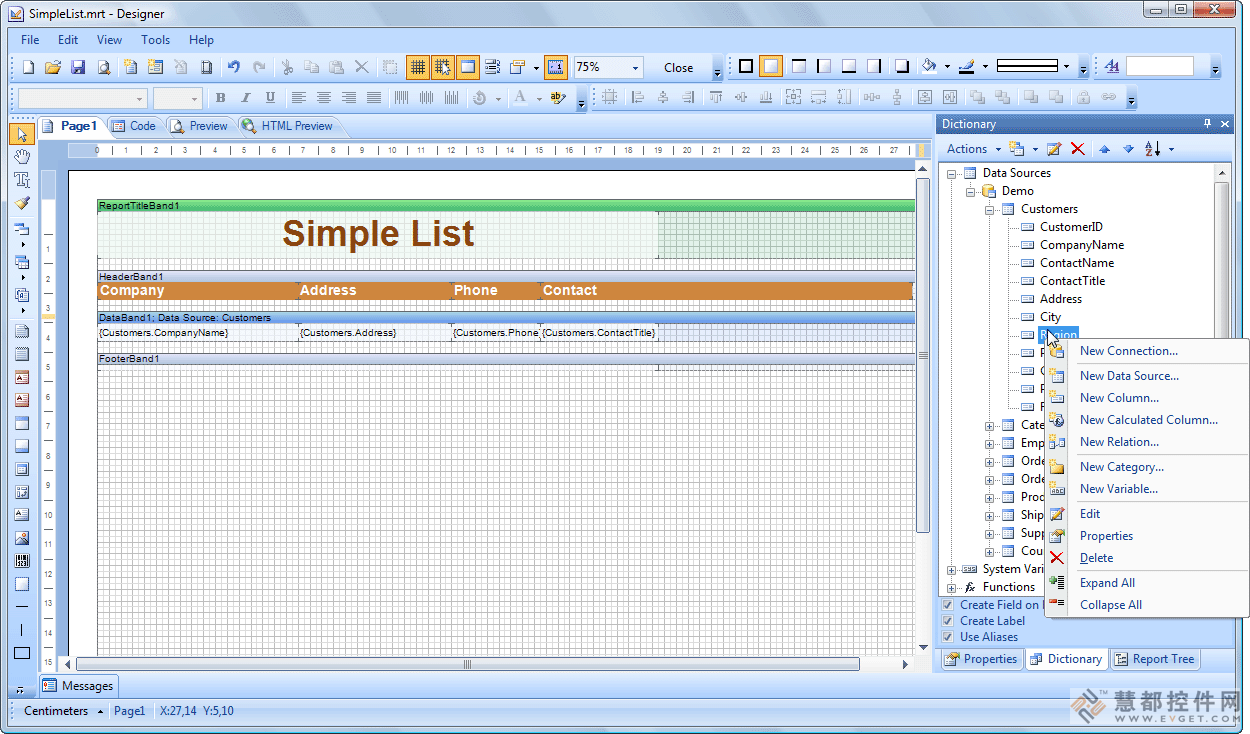This screenshot has height=734, width=1250.
Task: Open the Properties panel tab
Action: click(x=981, y=659)
